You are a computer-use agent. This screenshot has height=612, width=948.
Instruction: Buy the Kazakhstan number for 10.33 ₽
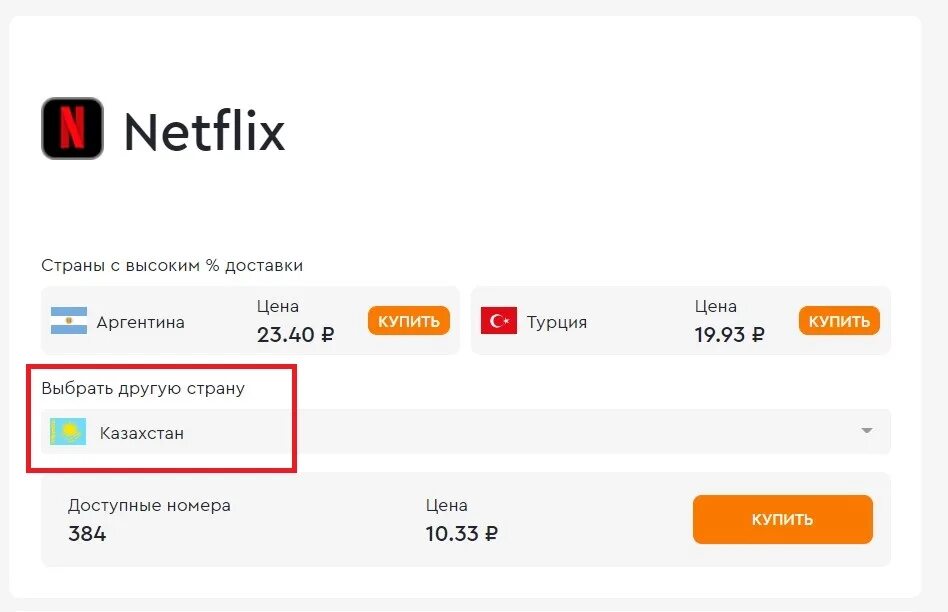[782, 520]
